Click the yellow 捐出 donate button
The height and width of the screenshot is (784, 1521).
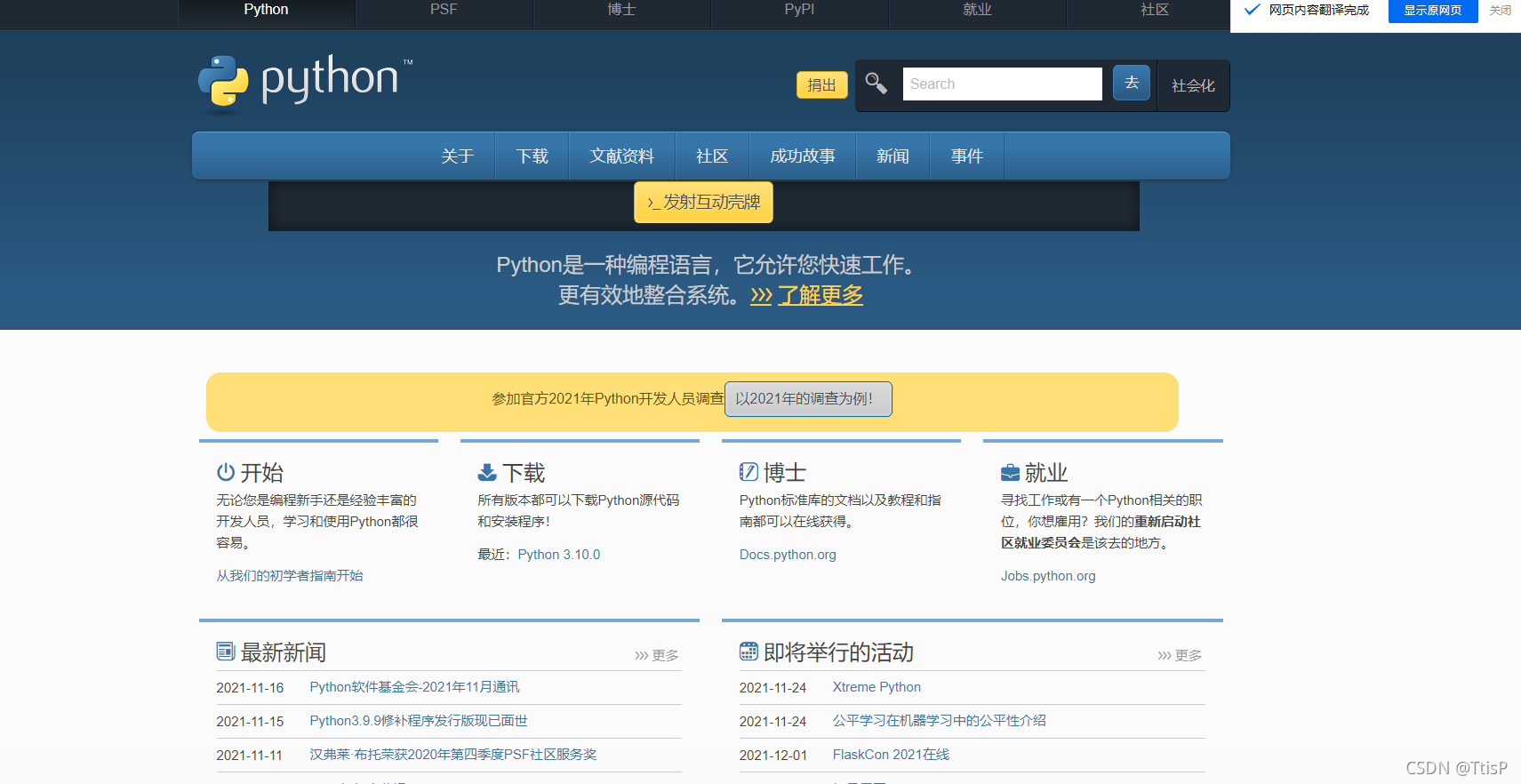click(821, 85)
